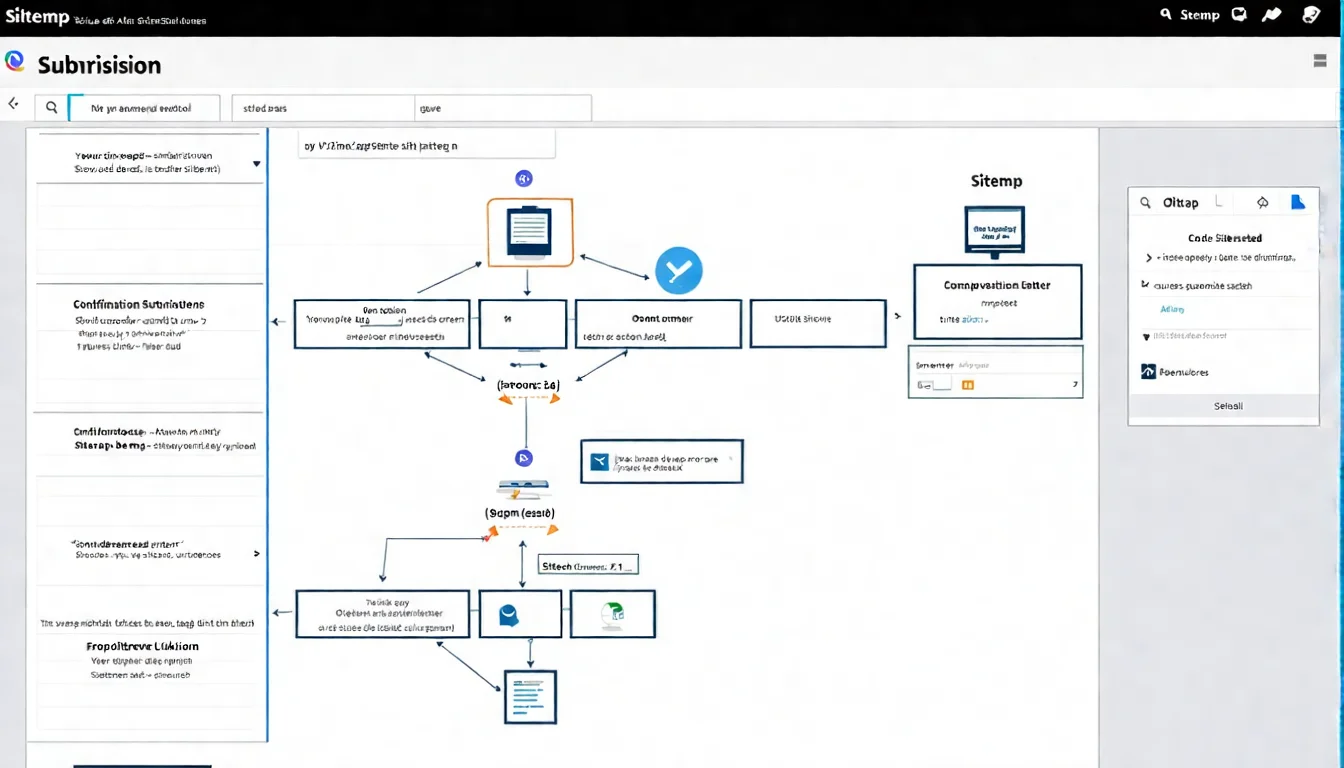Click inside the middle search field

point(322,107)
